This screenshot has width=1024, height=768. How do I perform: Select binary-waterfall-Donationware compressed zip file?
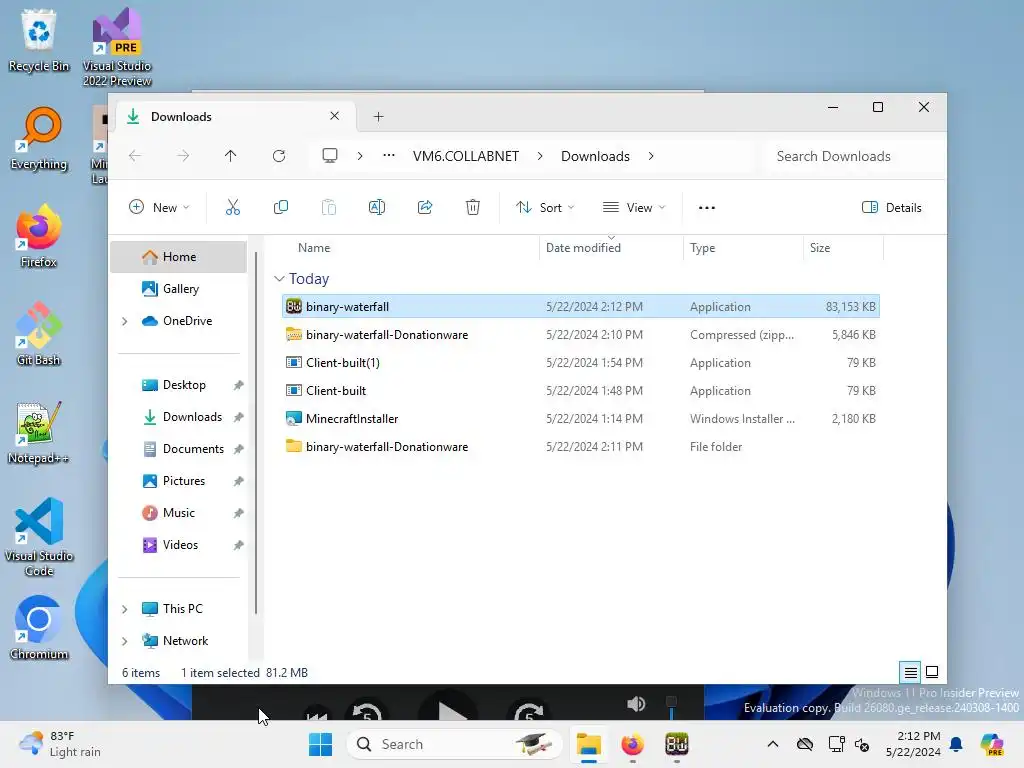coord(581,334)
